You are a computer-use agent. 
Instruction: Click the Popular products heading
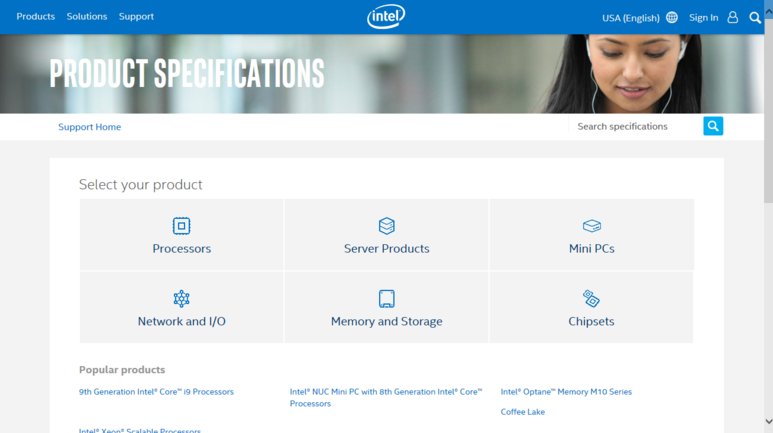[122, 370]
